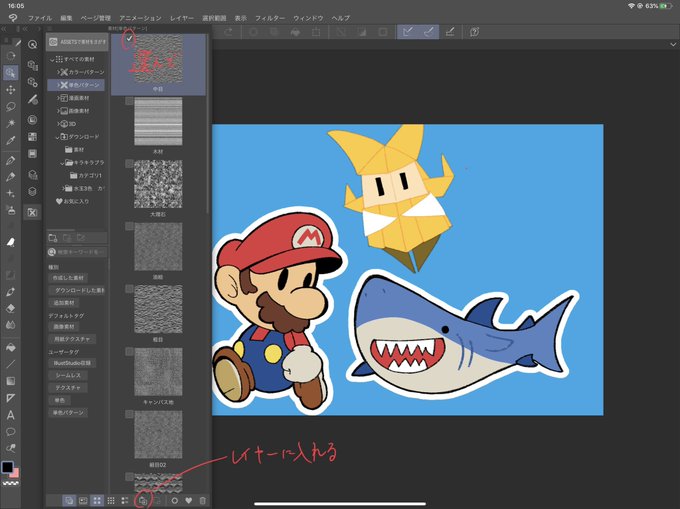Open the 編集 menu
The height and width of the screenshot is (509, 680).
(x=66, y=18)
